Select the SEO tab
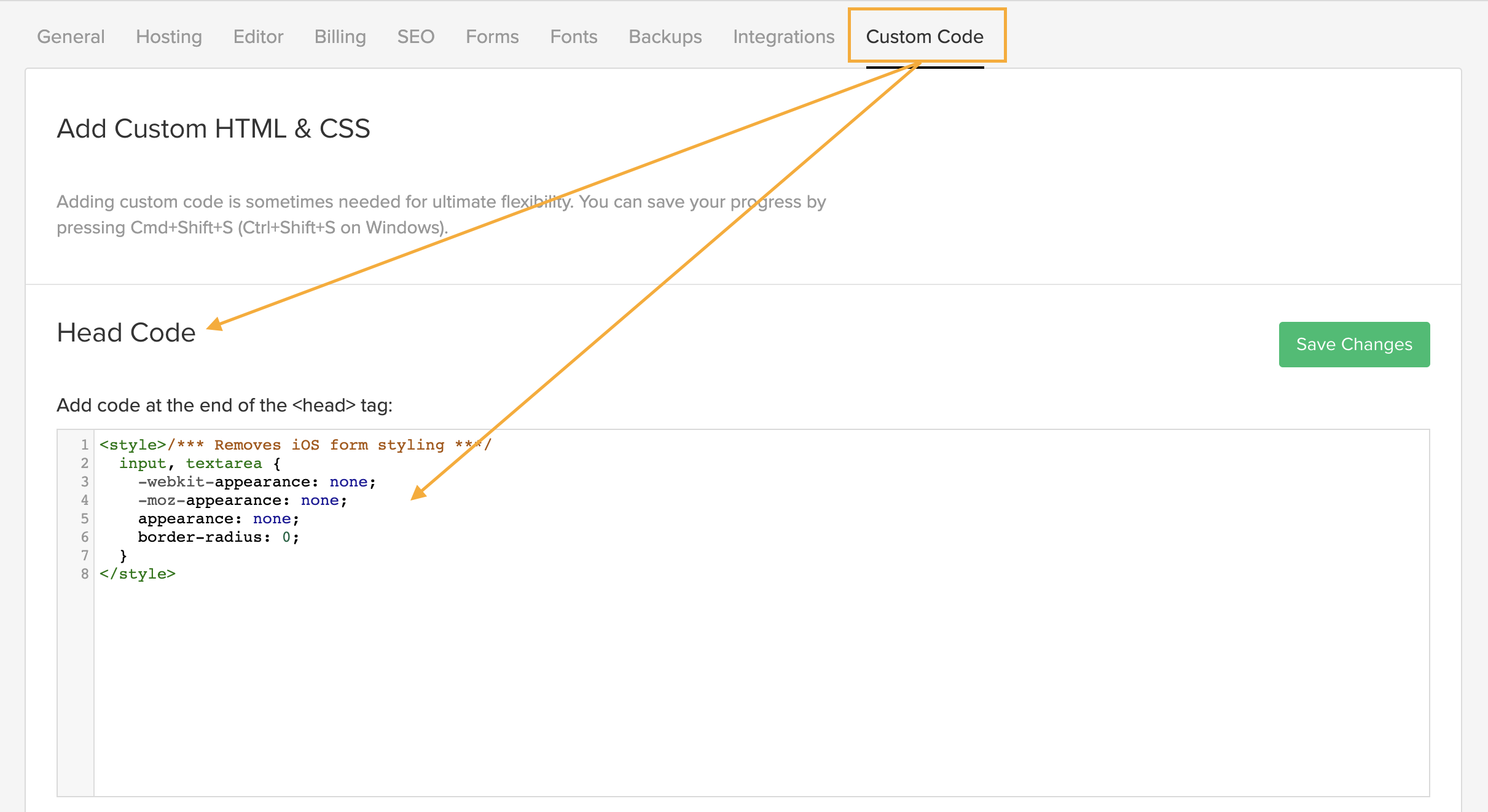Image resolution: width=1488 pixels, height=812 pixels. pyautogui.click(x=416, y=37)
